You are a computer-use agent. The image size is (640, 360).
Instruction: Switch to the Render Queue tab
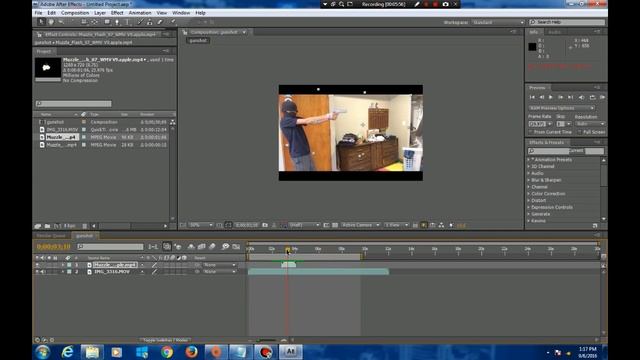coord(51,236)
